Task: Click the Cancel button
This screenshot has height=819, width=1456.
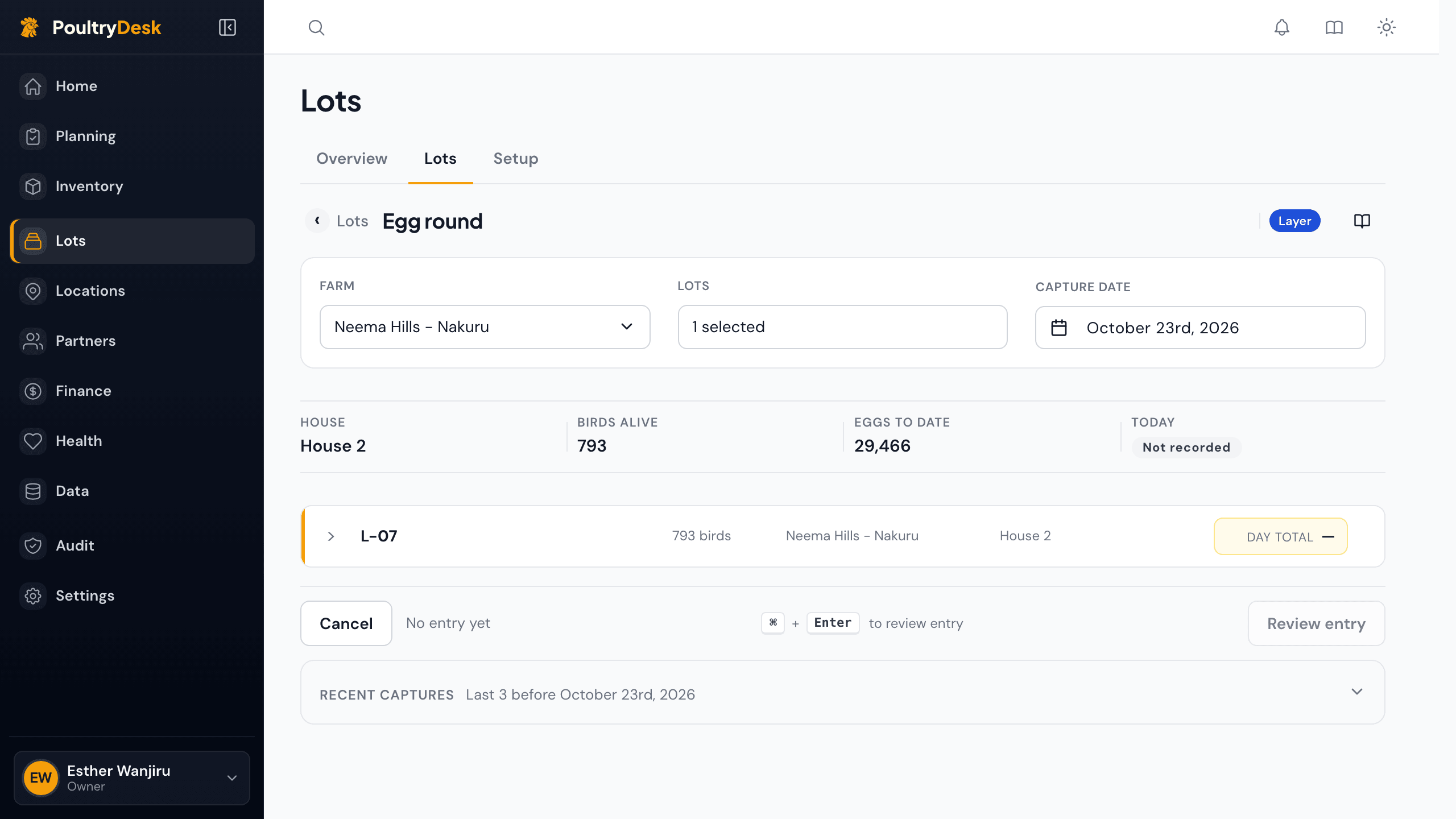Action: click(346, 623)
